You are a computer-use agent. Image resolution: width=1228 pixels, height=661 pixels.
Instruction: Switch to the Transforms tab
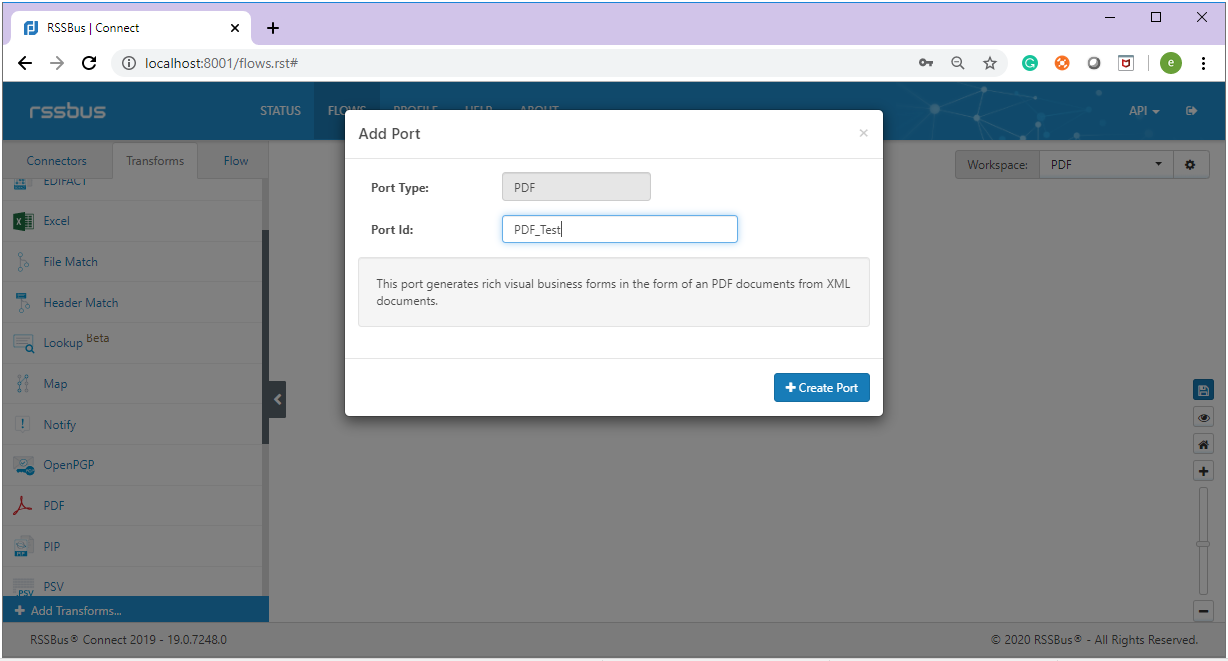click(x=155, y=161)
